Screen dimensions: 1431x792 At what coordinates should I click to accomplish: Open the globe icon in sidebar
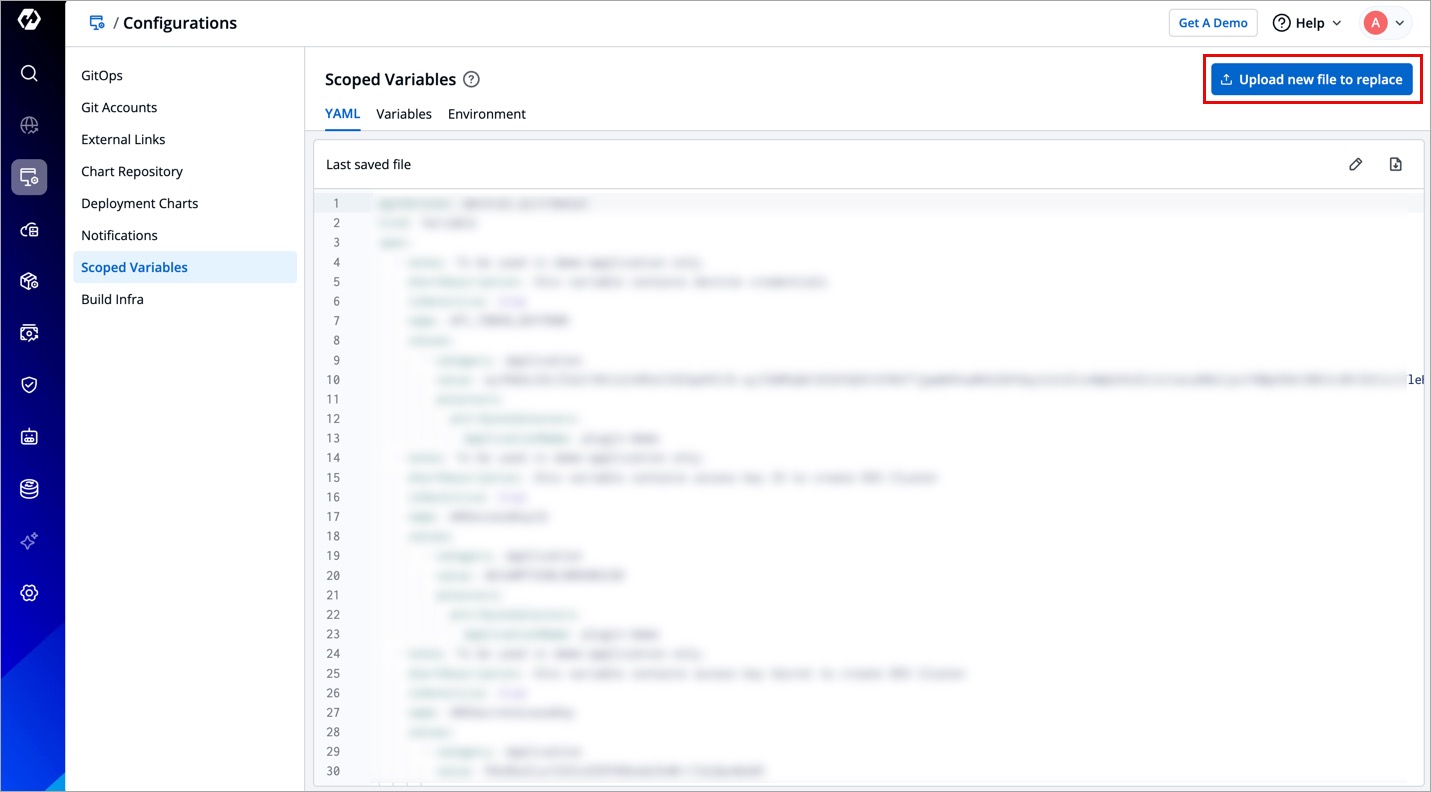(x=29, y=125)
